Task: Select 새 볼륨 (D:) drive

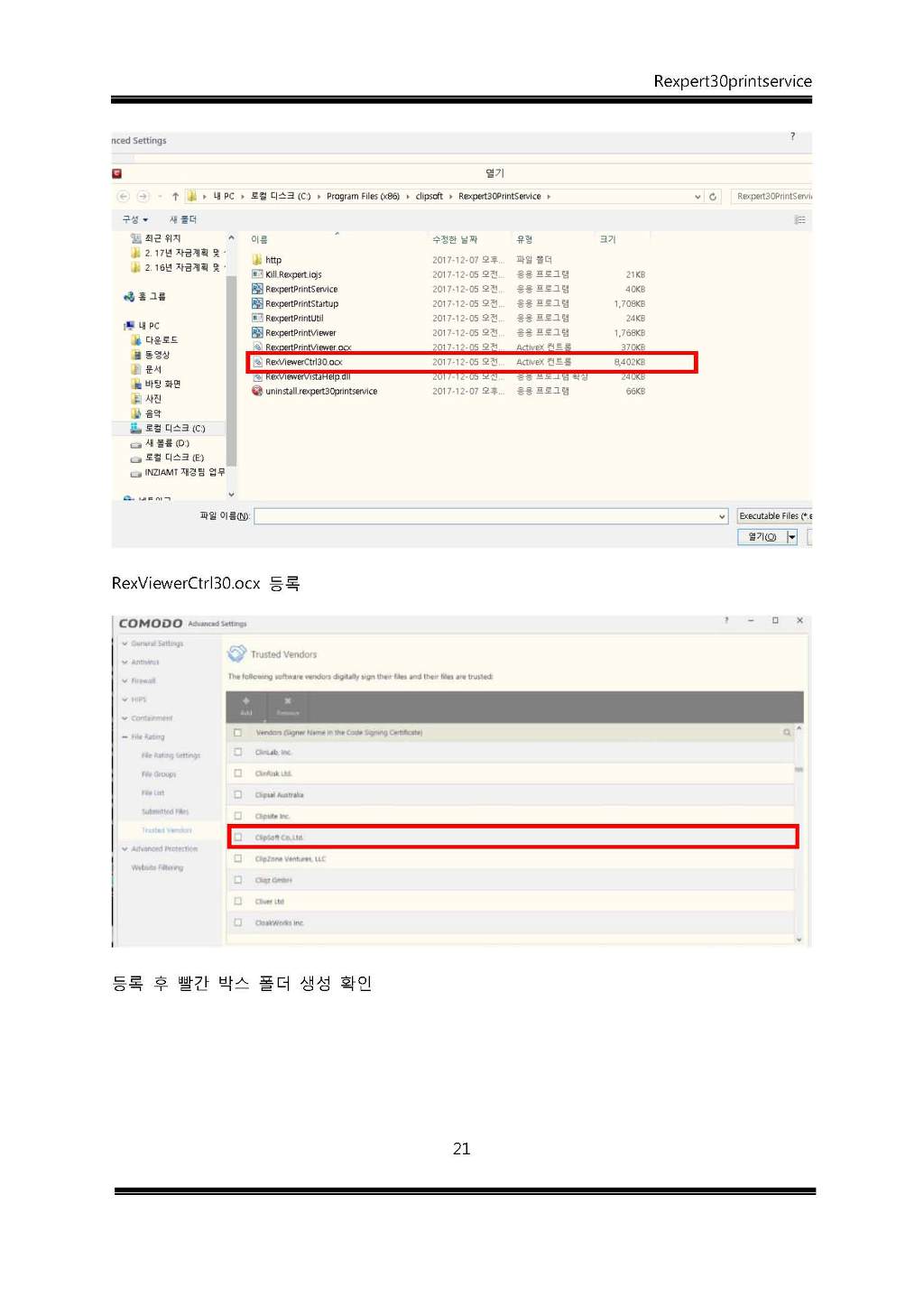Action: pyautogui.click(x=160, y=443)
